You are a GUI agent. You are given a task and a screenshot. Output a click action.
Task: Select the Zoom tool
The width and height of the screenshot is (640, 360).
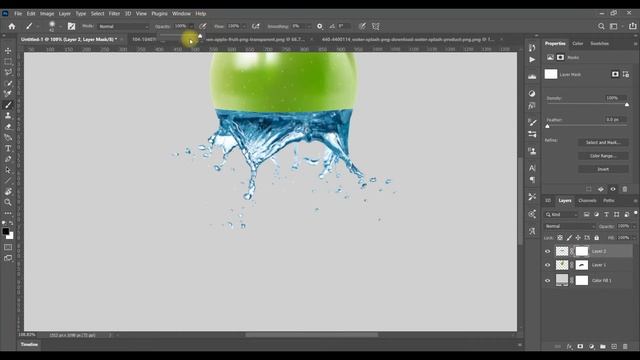(x=8, y=202)
